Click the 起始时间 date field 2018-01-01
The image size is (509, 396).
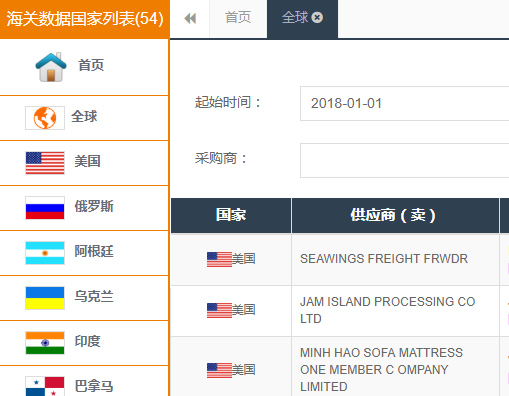(405, 103)
